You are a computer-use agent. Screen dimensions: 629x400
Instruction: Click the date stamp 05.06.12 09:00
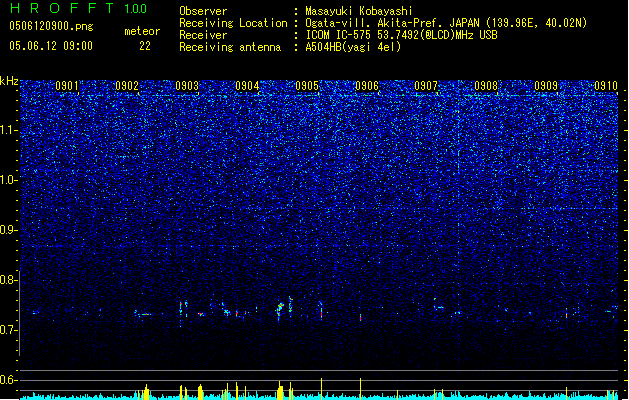point(51,46)
